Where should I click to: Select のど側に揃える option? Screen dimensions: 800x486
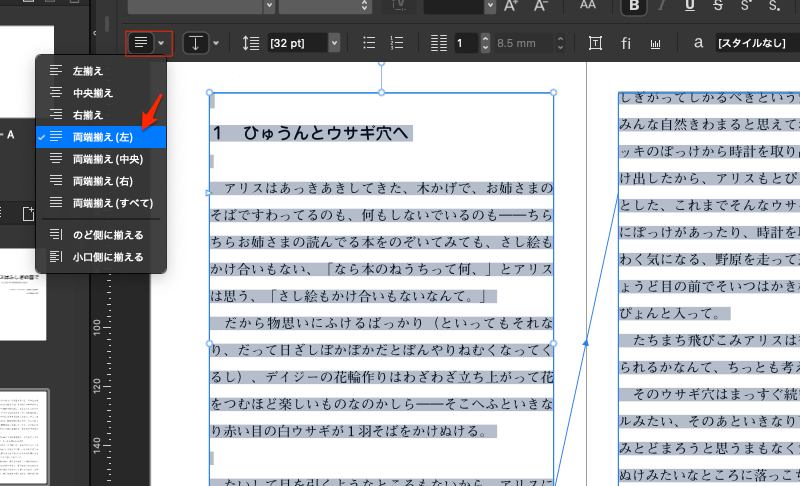(108, 235)
